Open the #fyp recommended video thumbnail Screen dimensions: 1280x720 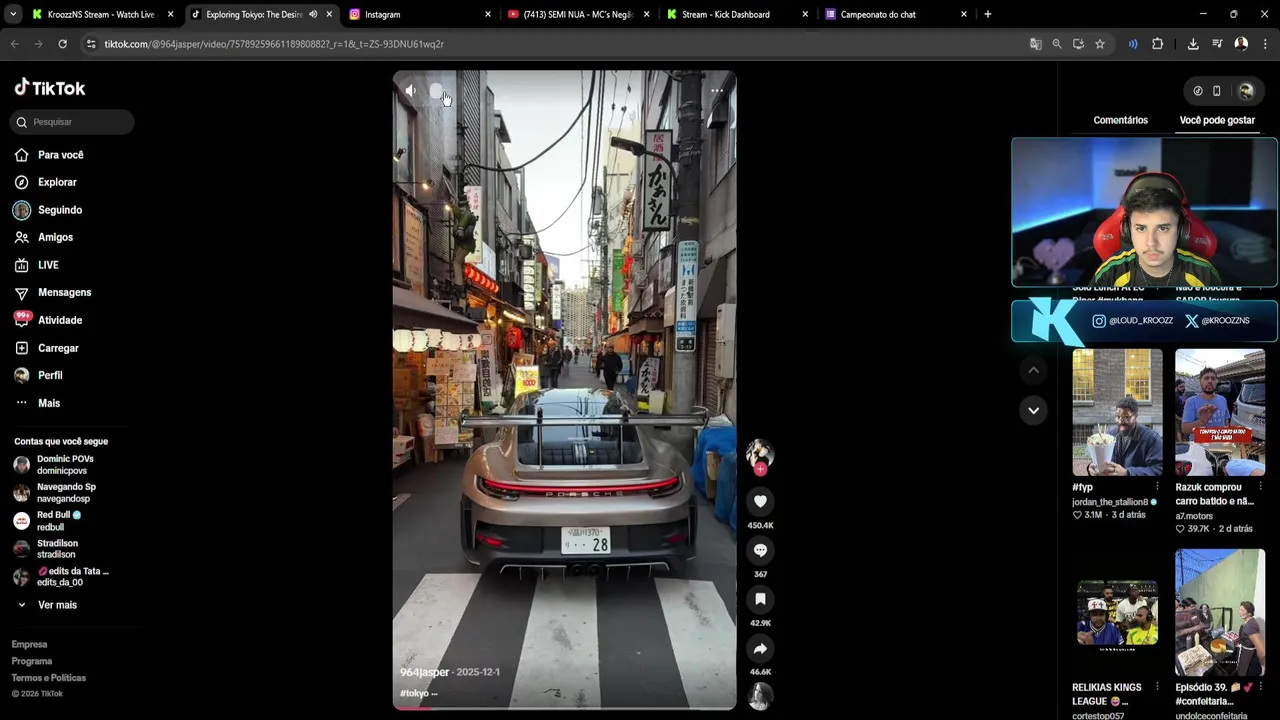tap(1117, 412)
